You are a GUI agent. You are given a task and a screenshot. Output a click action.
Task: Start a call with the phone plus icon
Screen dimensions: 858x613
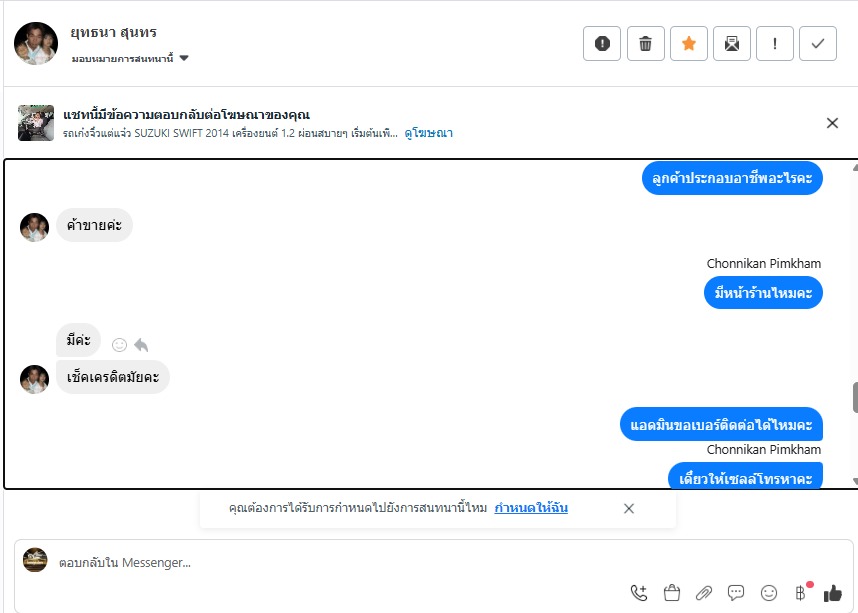[x=639, y=593]
